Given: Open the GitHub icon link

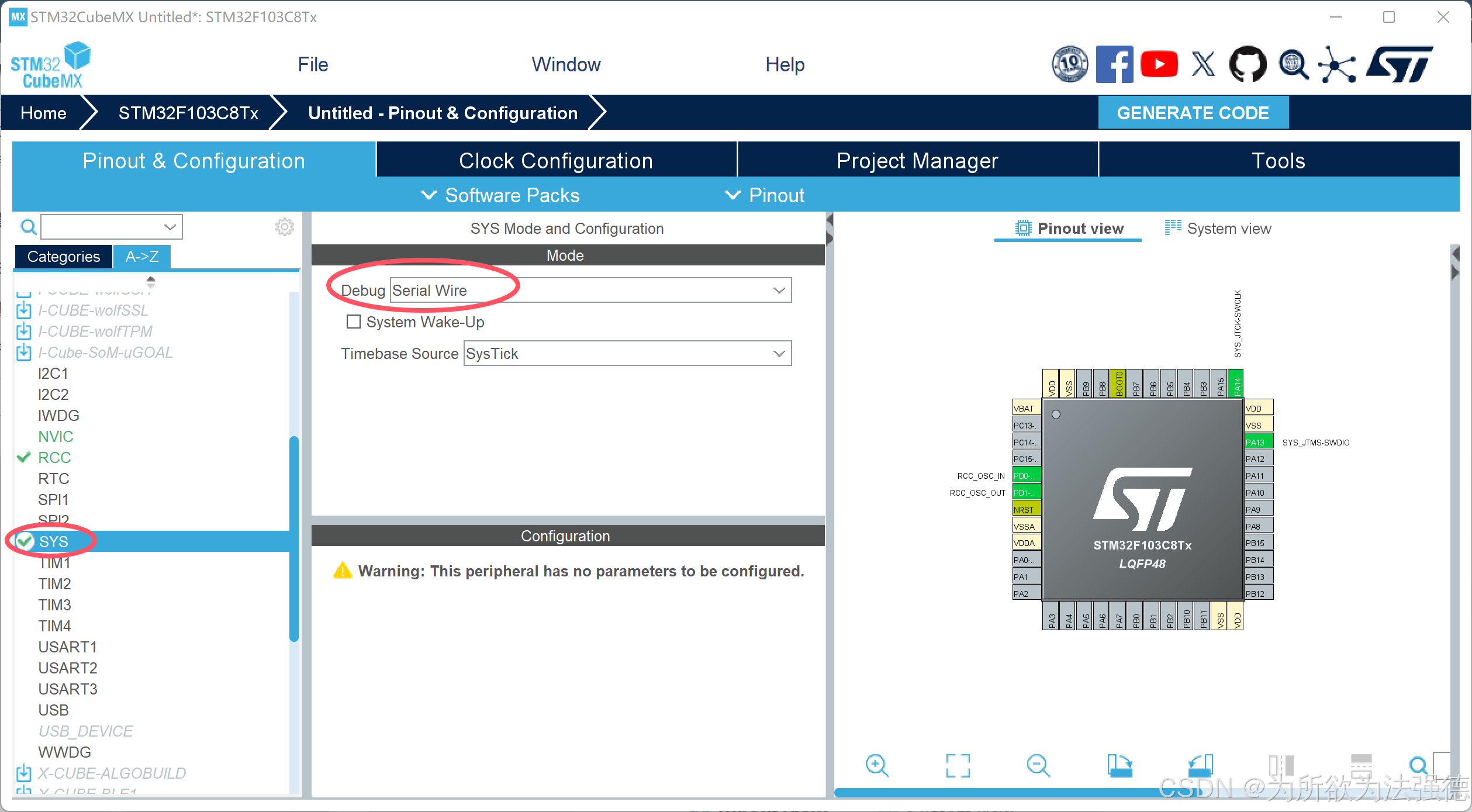Looking at the screenshot, I should coord(1248,64).
